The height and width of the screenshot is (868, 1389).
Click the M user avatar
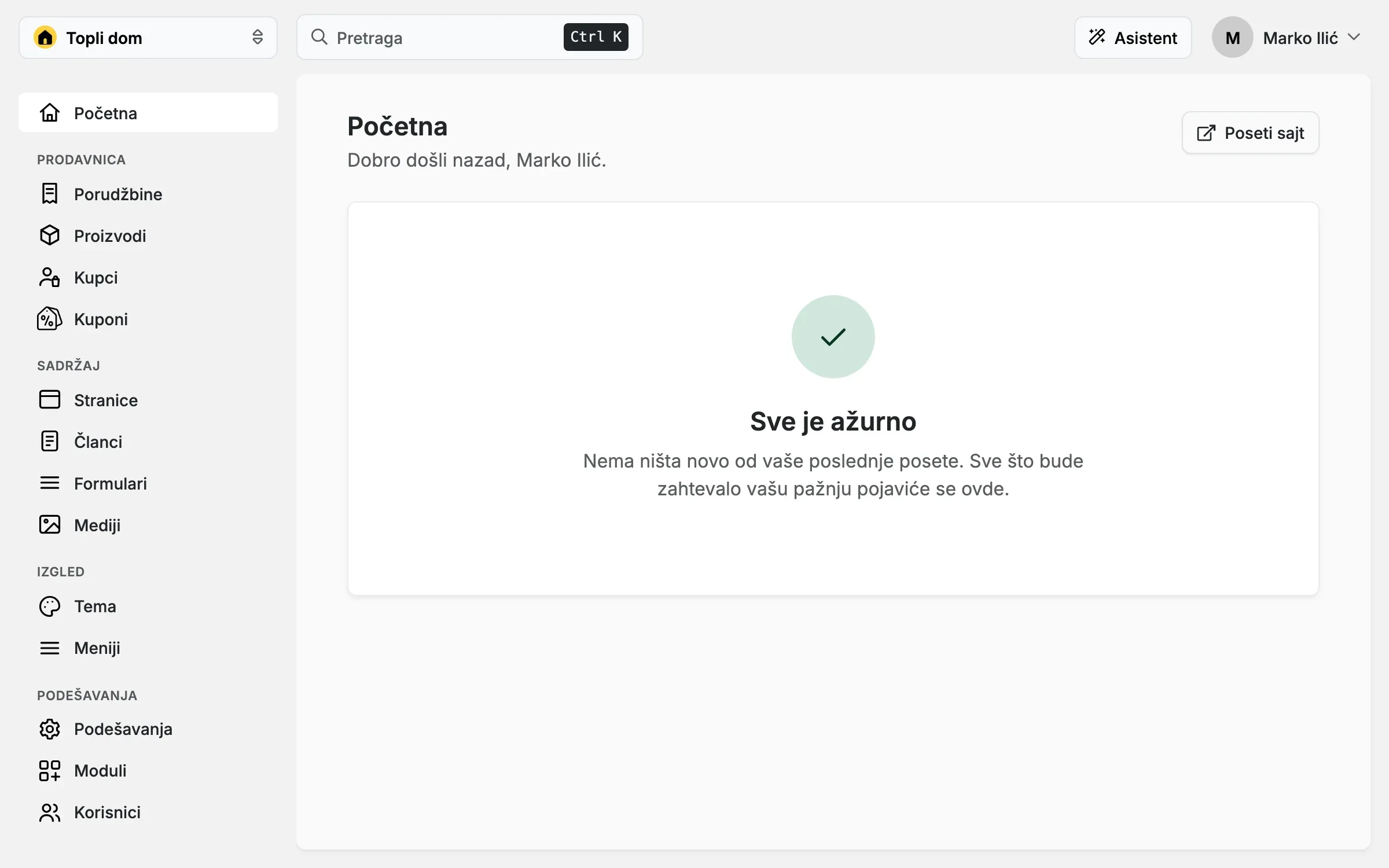(1232, 38)
